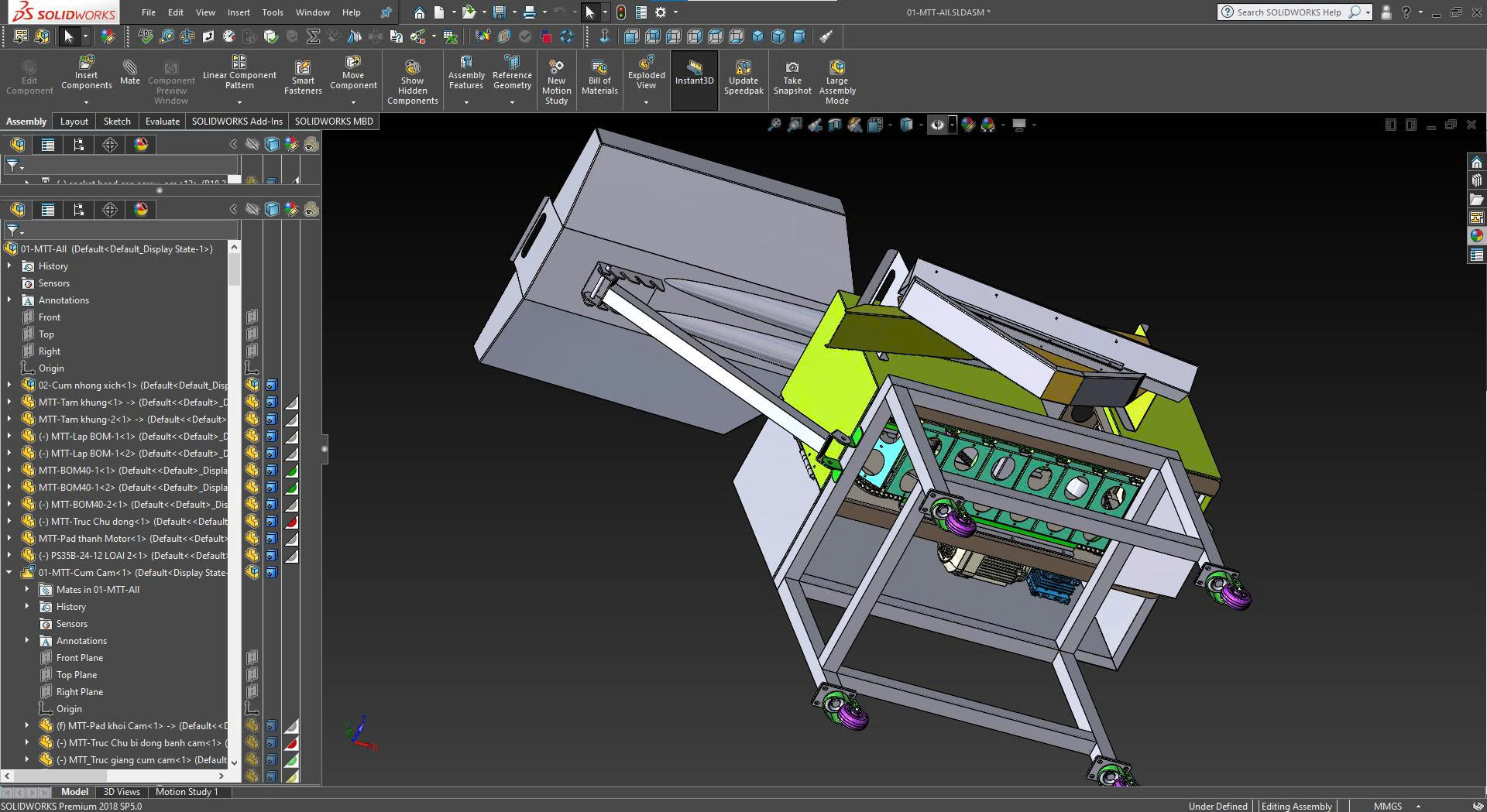Click the Mate tool
Screen dimensions: 1487x812
coord(129,72)
